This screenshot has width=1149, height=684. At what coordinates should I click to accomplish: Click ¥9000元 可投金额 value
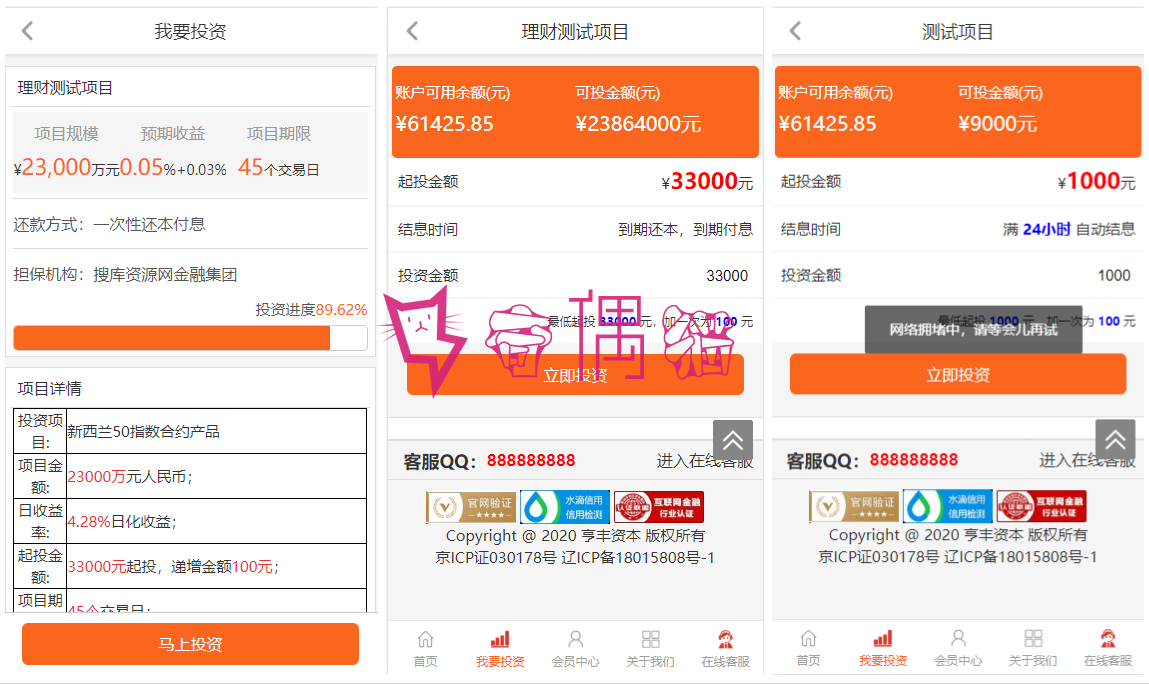coord(997,124)
